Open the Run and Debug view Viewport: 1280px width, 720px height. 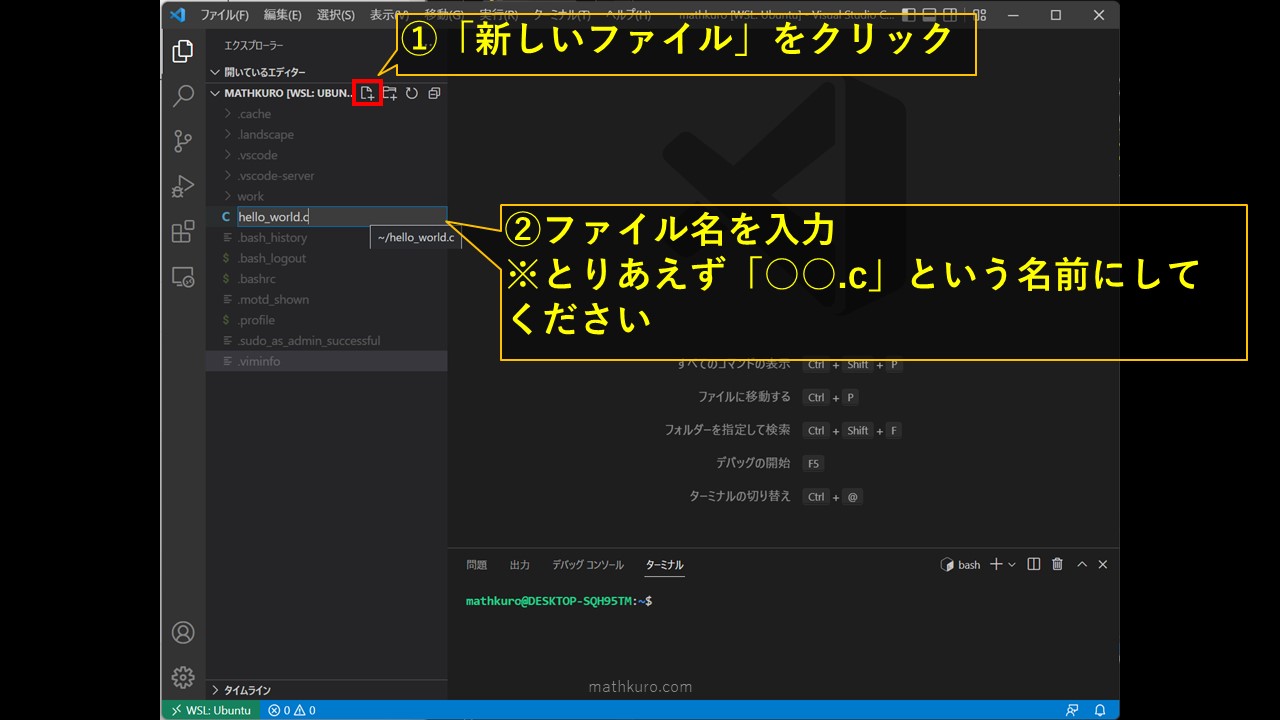(183, 186)
